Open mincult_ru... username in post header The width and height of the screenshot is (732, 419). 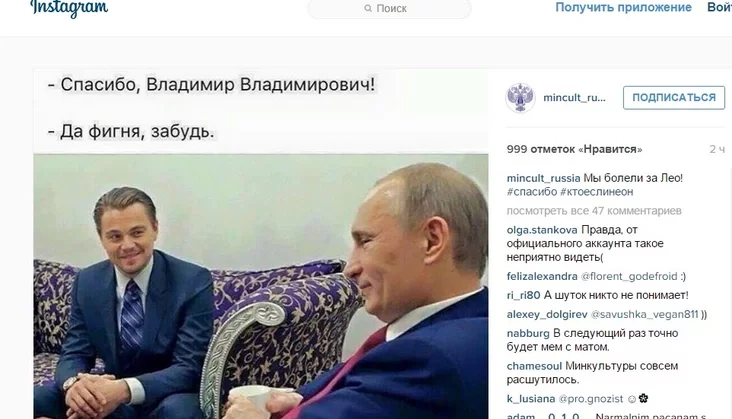coord(574,98)
